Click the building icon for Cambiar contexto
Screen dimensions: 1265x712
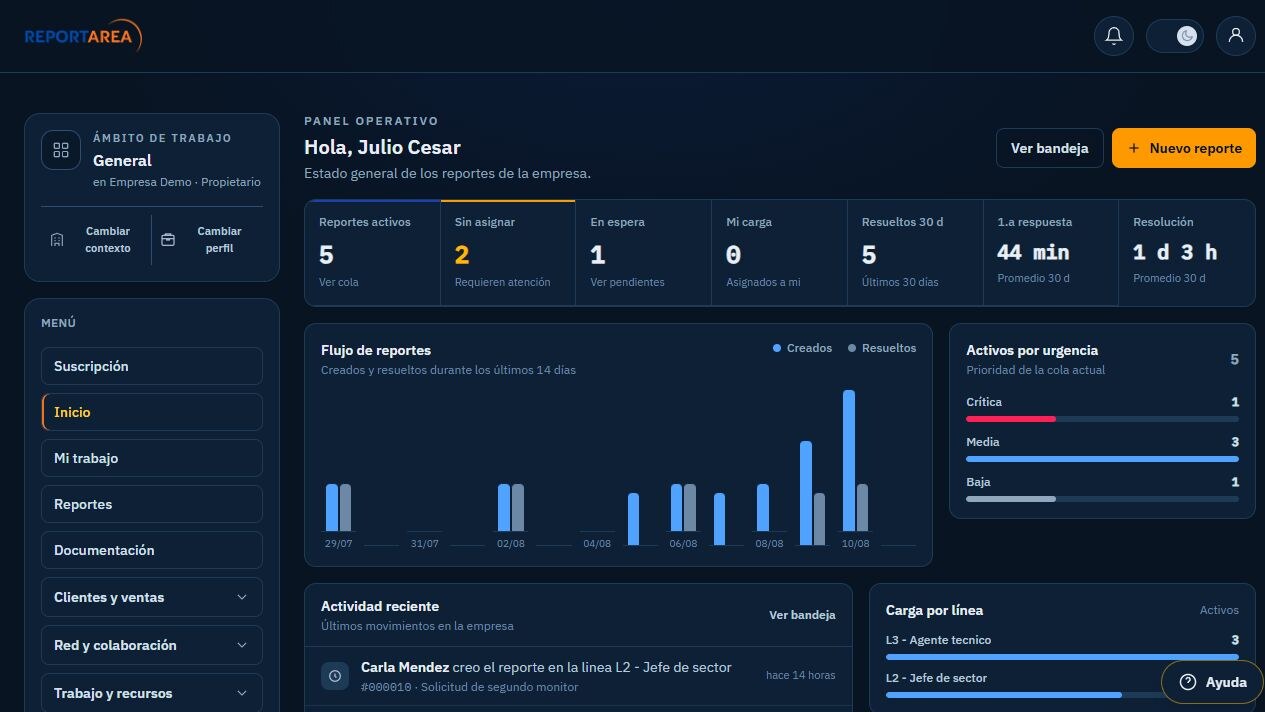tap(57, 240)
